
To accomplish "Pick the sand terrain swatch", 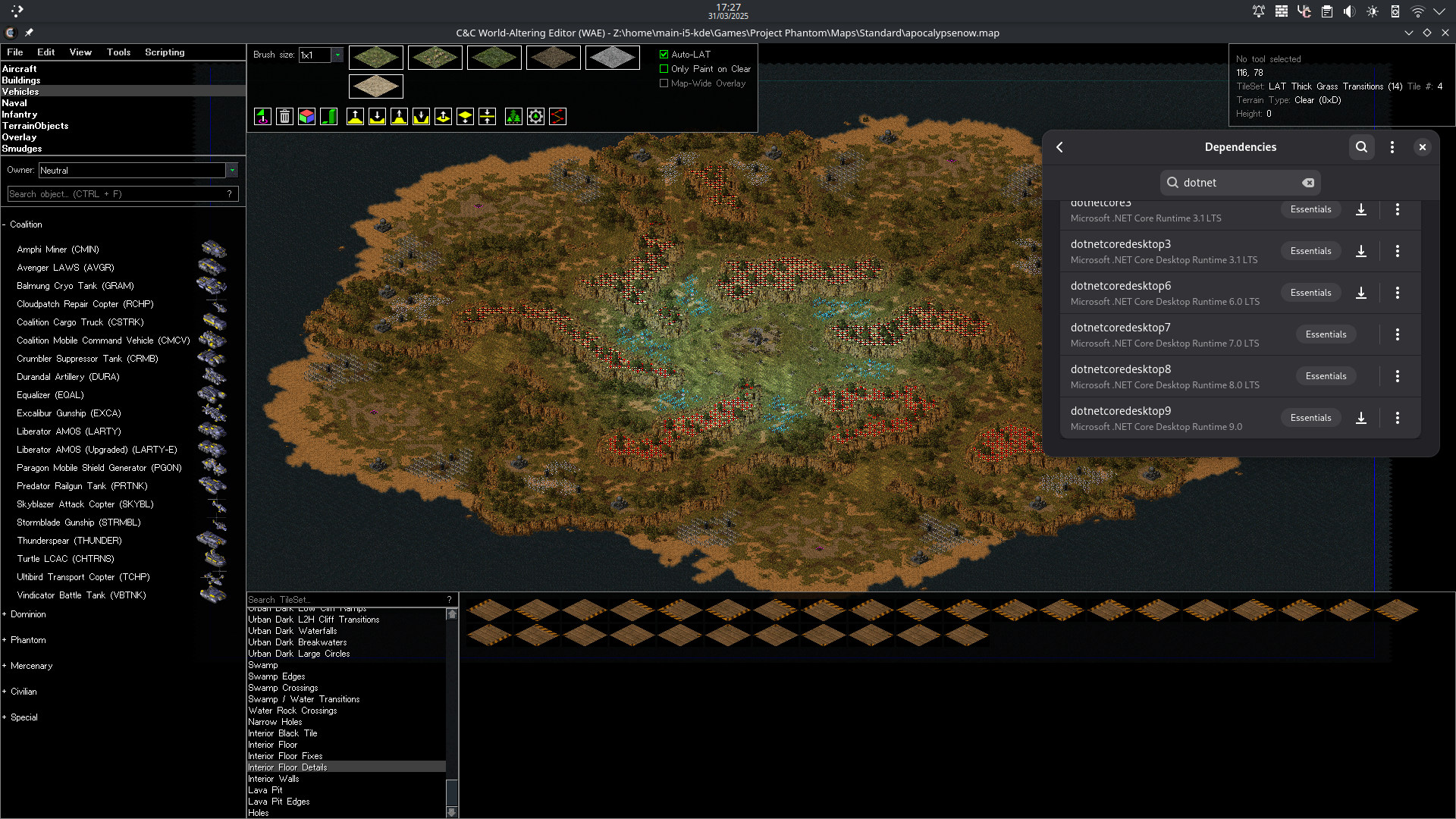I will [376, 86].
